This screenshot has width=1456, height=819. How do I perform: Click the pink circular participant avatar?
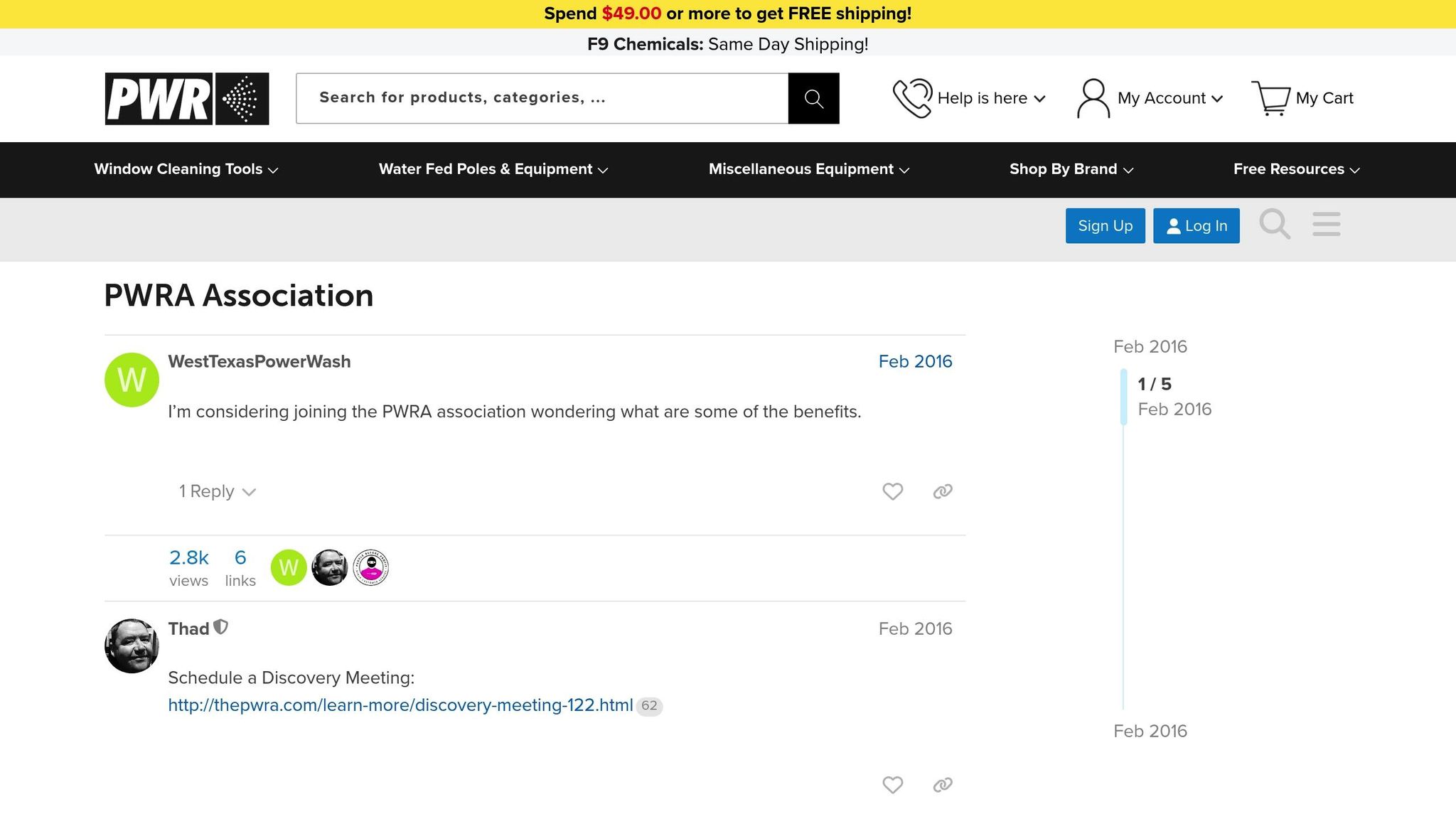(x=371, y=567)
